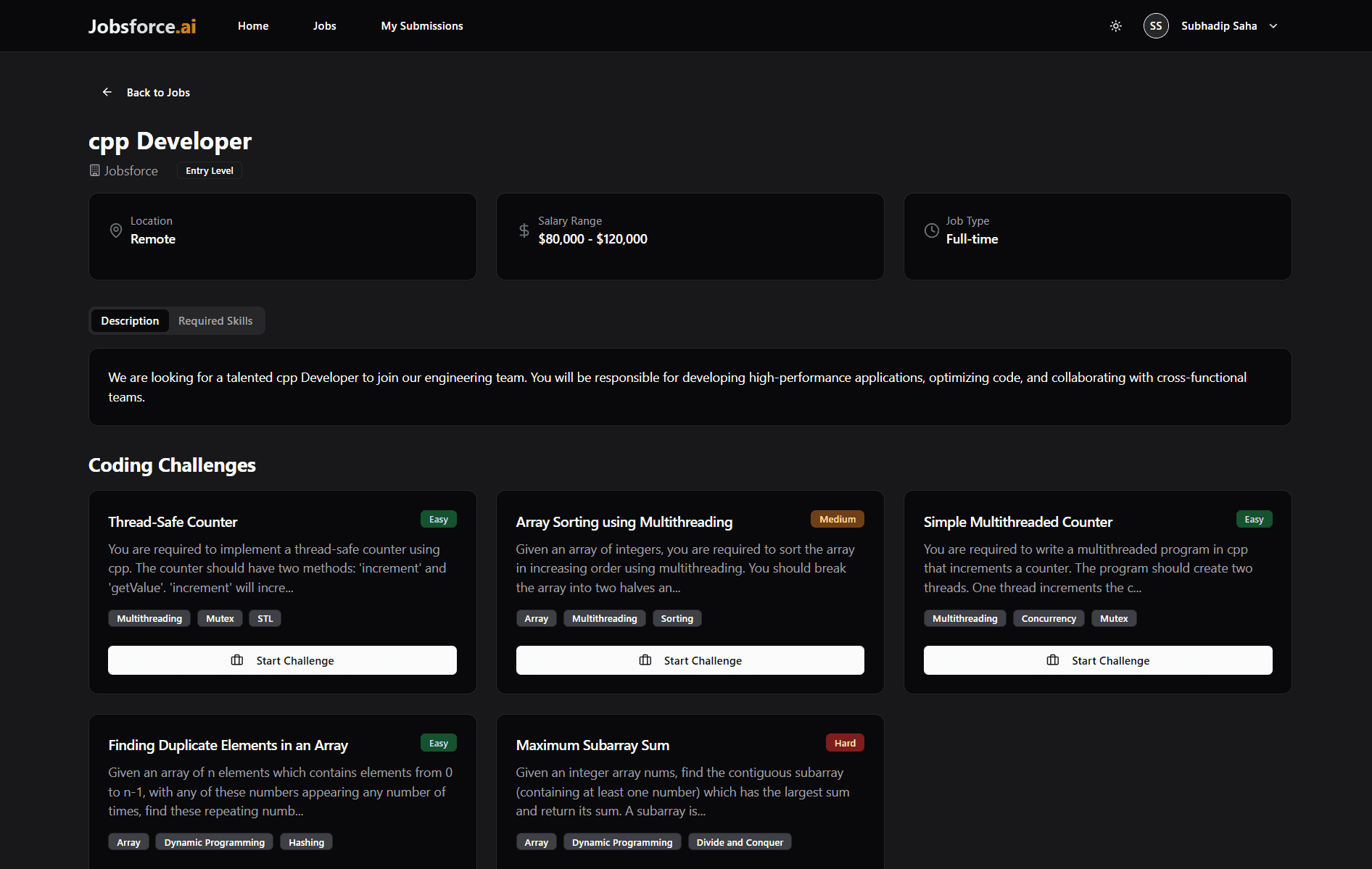The image size is (1372, 869).
Task: Expand the Subhadip Saha account dropdown chevron
Action: pyautogui.click(x=1273, y=26)
